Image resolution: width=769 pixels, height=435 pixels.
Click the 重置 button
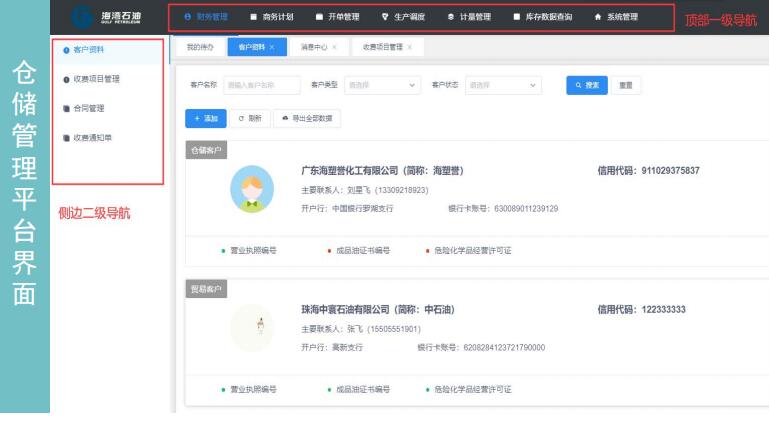point(625,86)
